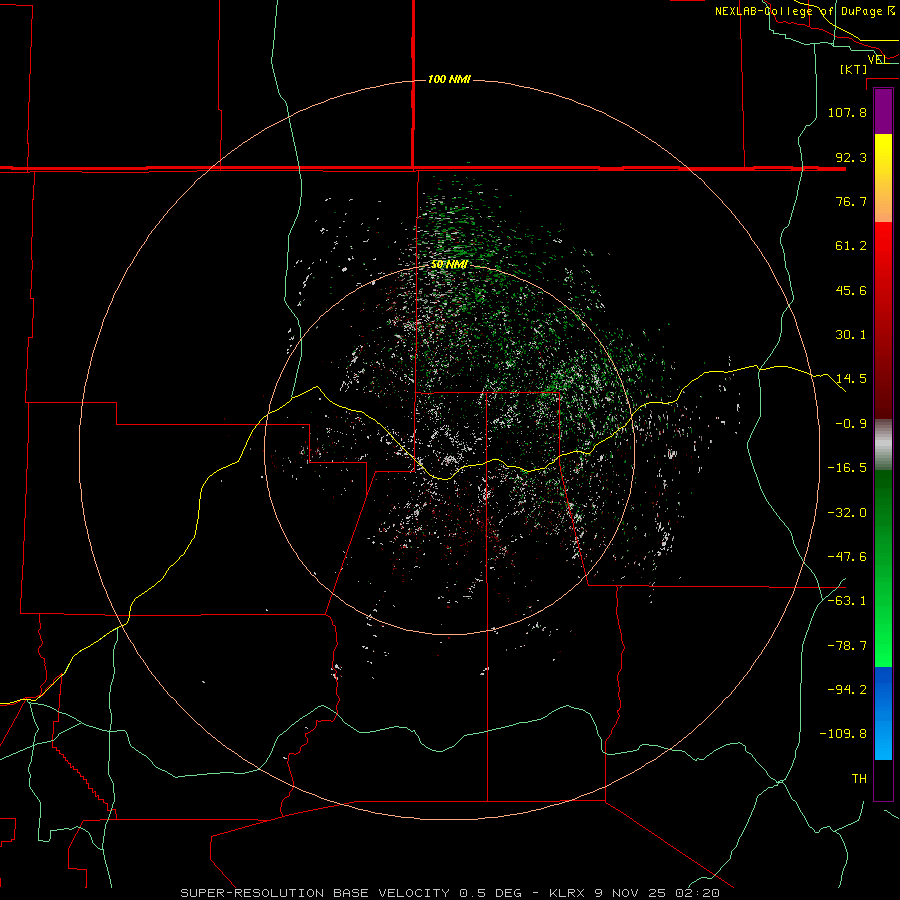Click the 61.2 scale value

pyautogui.click(x=851, y=246)
